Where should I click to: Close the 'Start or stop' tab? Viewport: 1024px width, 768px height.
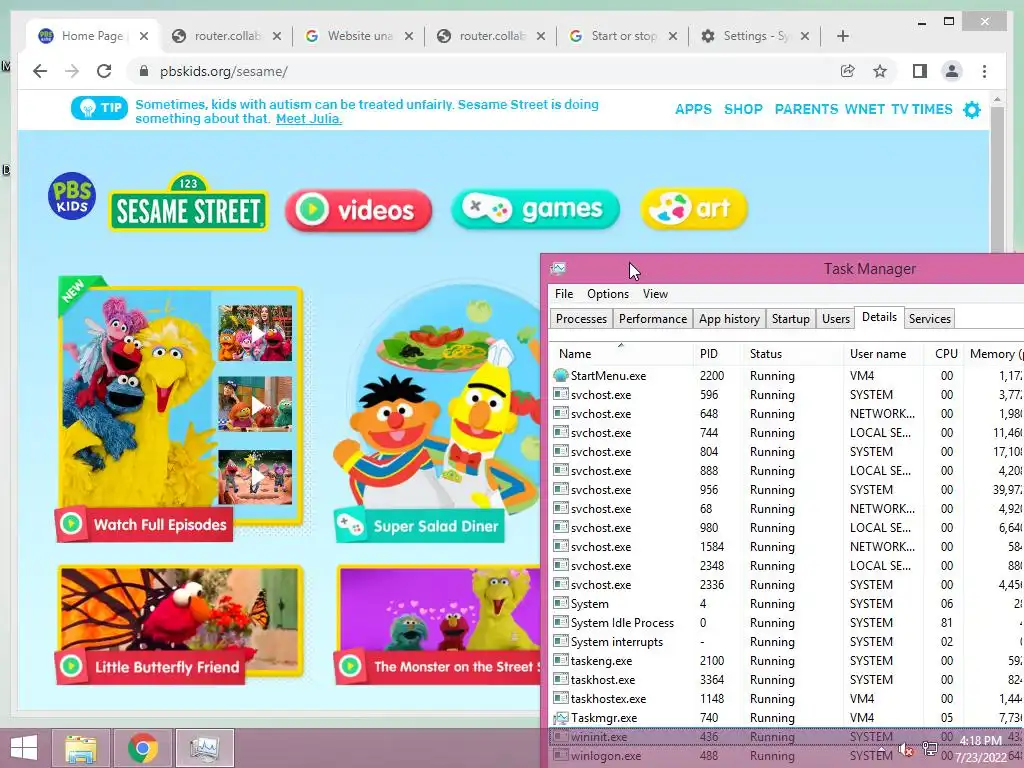point(673,36)
